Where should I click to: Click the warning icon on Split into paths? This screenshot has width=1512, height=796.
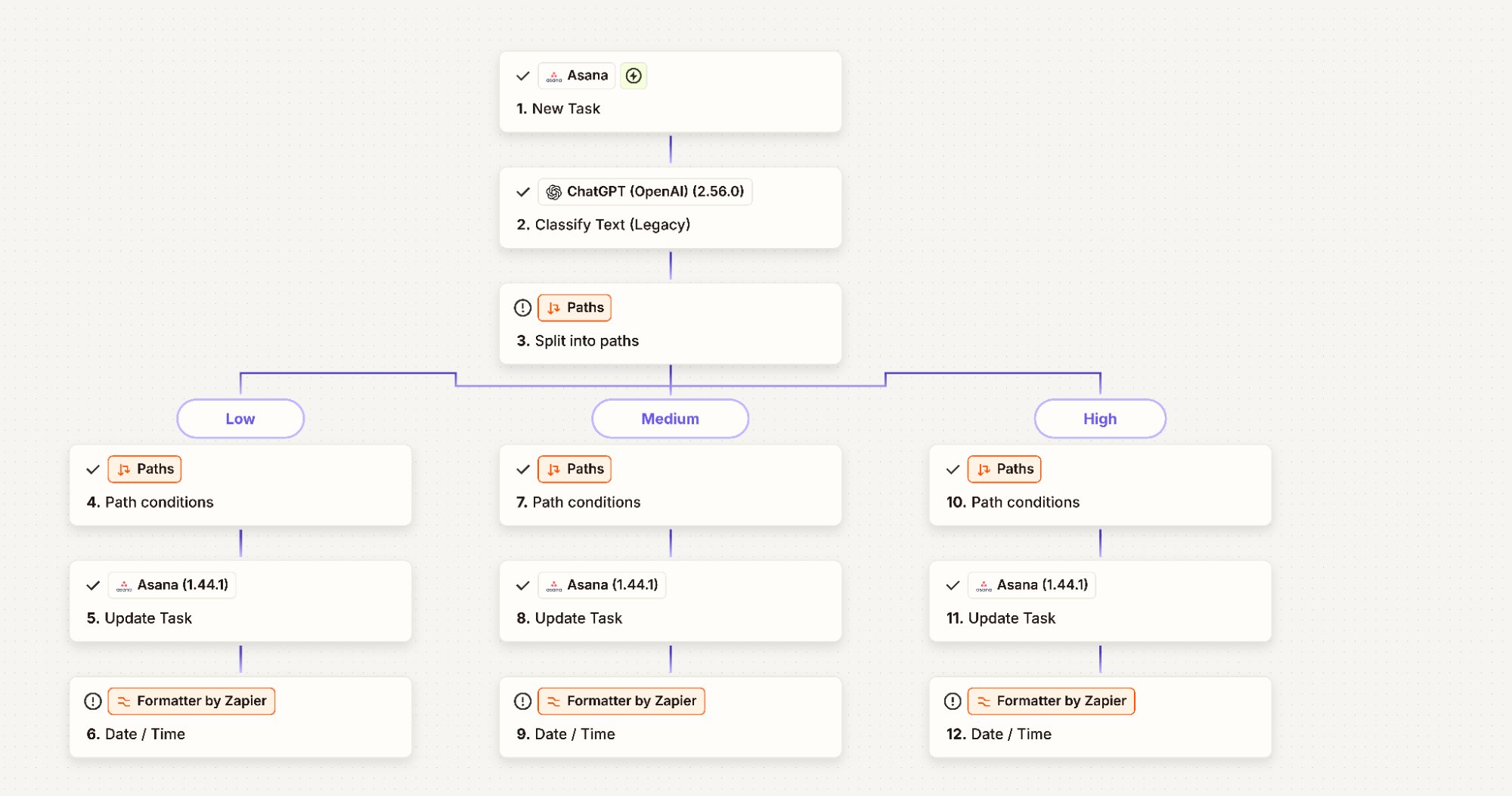522,308
